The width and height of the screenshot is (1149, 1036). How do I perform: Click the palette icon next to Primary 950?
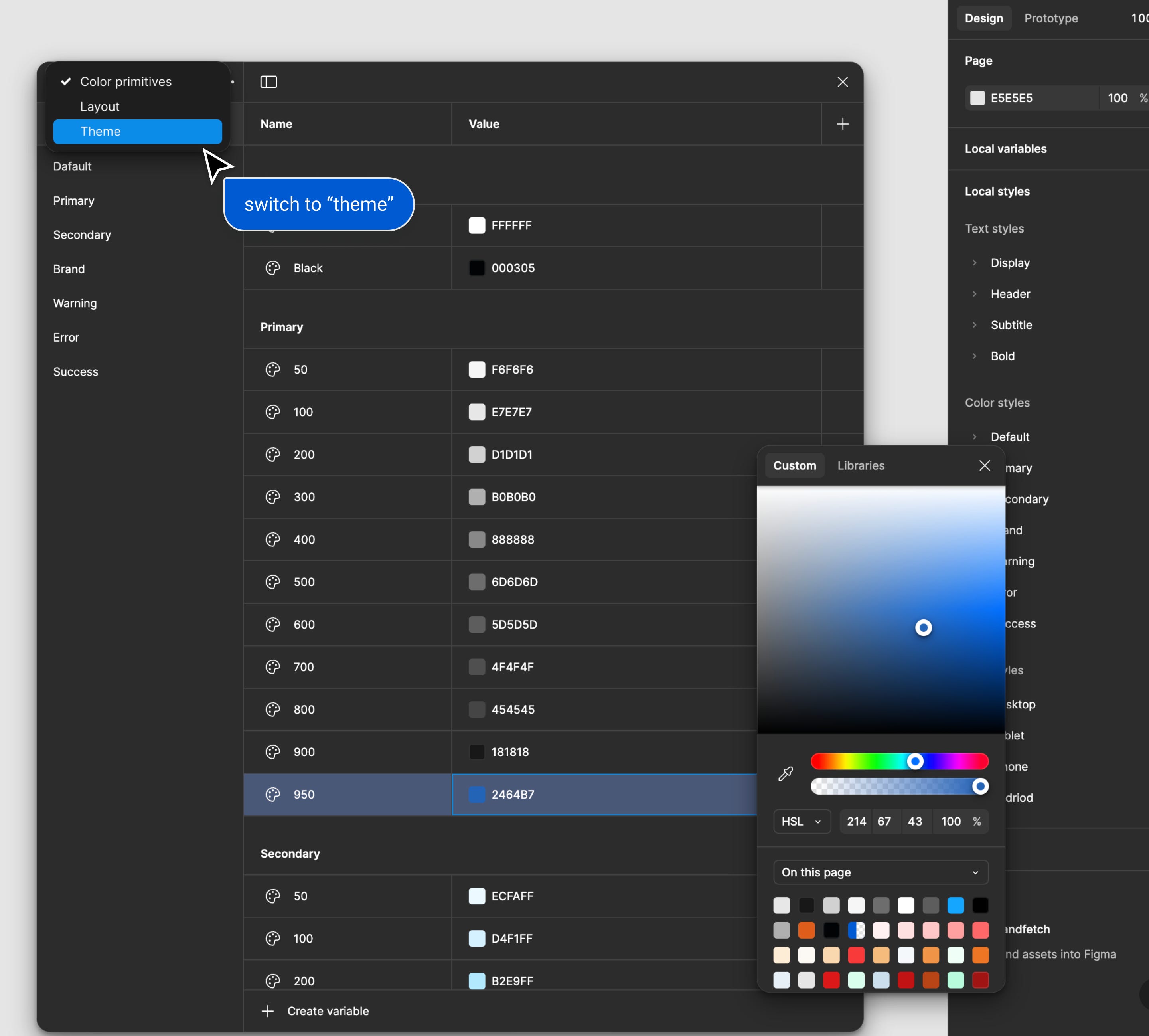(272, 795)
